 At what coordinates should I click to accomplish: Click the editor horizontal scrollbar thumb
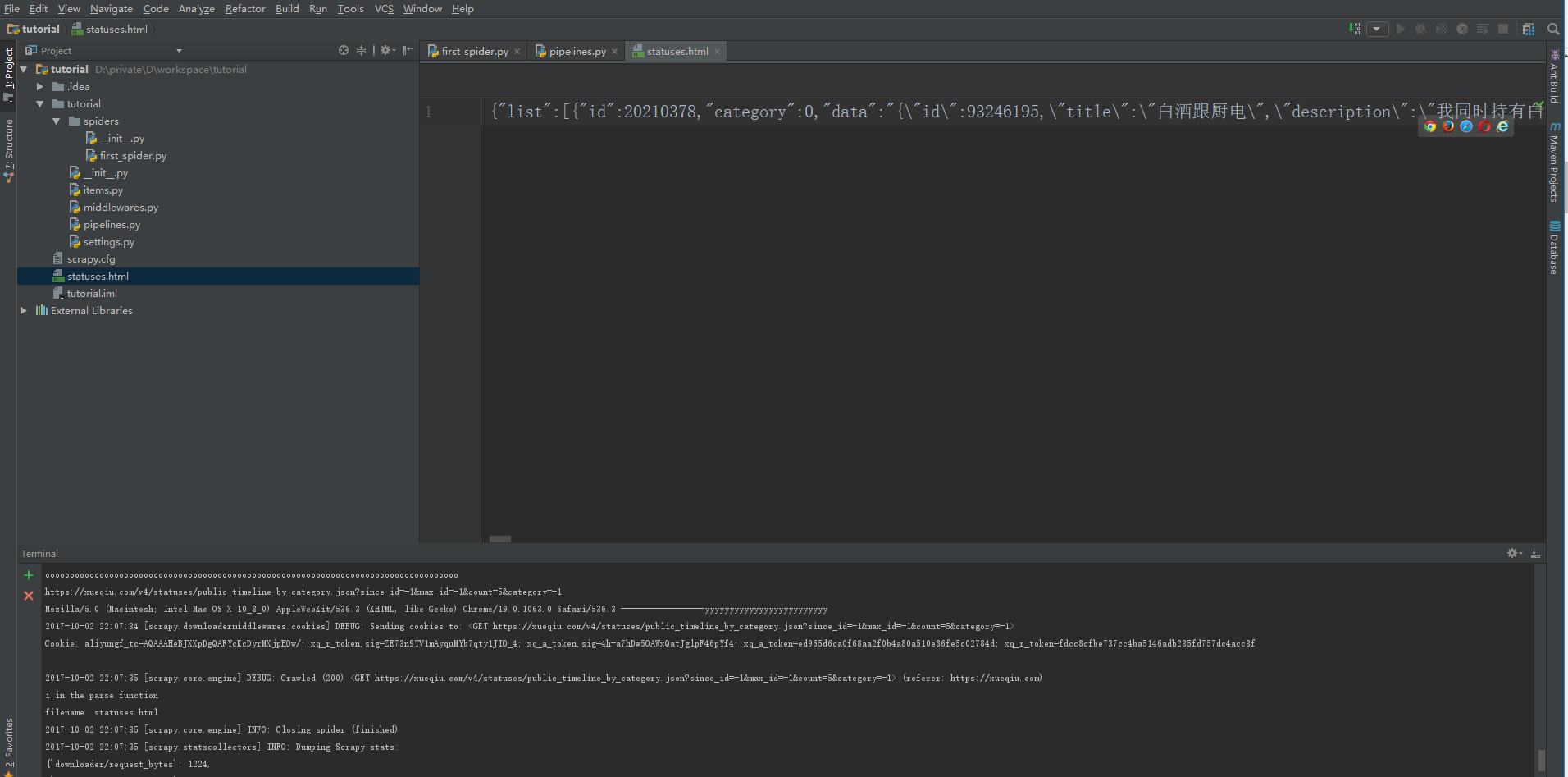[x=500, y=539]
